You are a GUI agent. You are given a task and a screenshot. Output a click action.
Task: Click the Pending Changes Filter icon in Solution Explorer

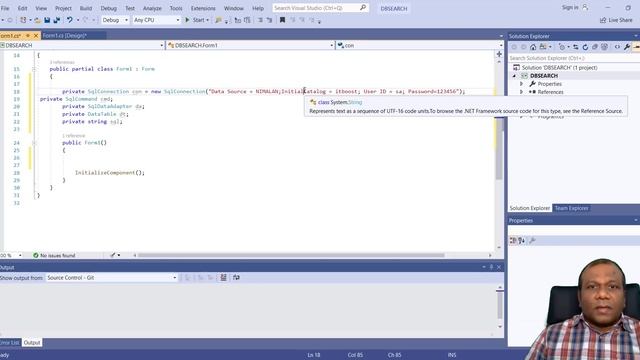pos(562,47)
